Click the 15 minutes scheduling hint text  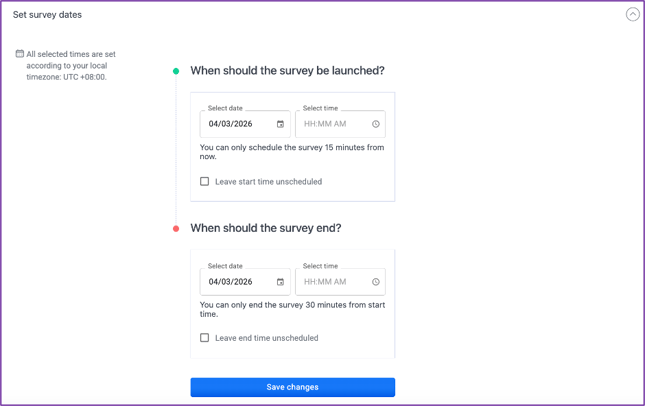[x=291, y=152]
